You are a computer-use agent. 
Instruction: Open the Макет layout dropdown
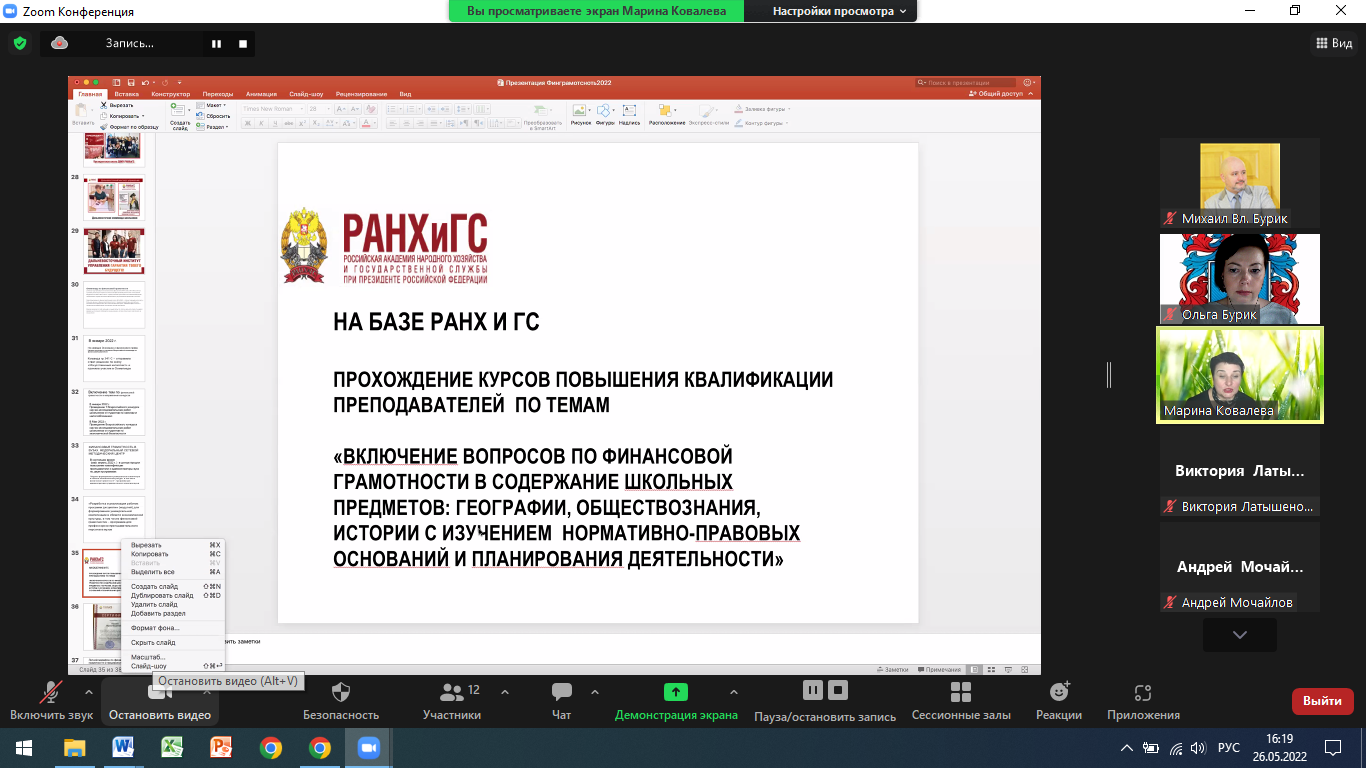point(211,105)
